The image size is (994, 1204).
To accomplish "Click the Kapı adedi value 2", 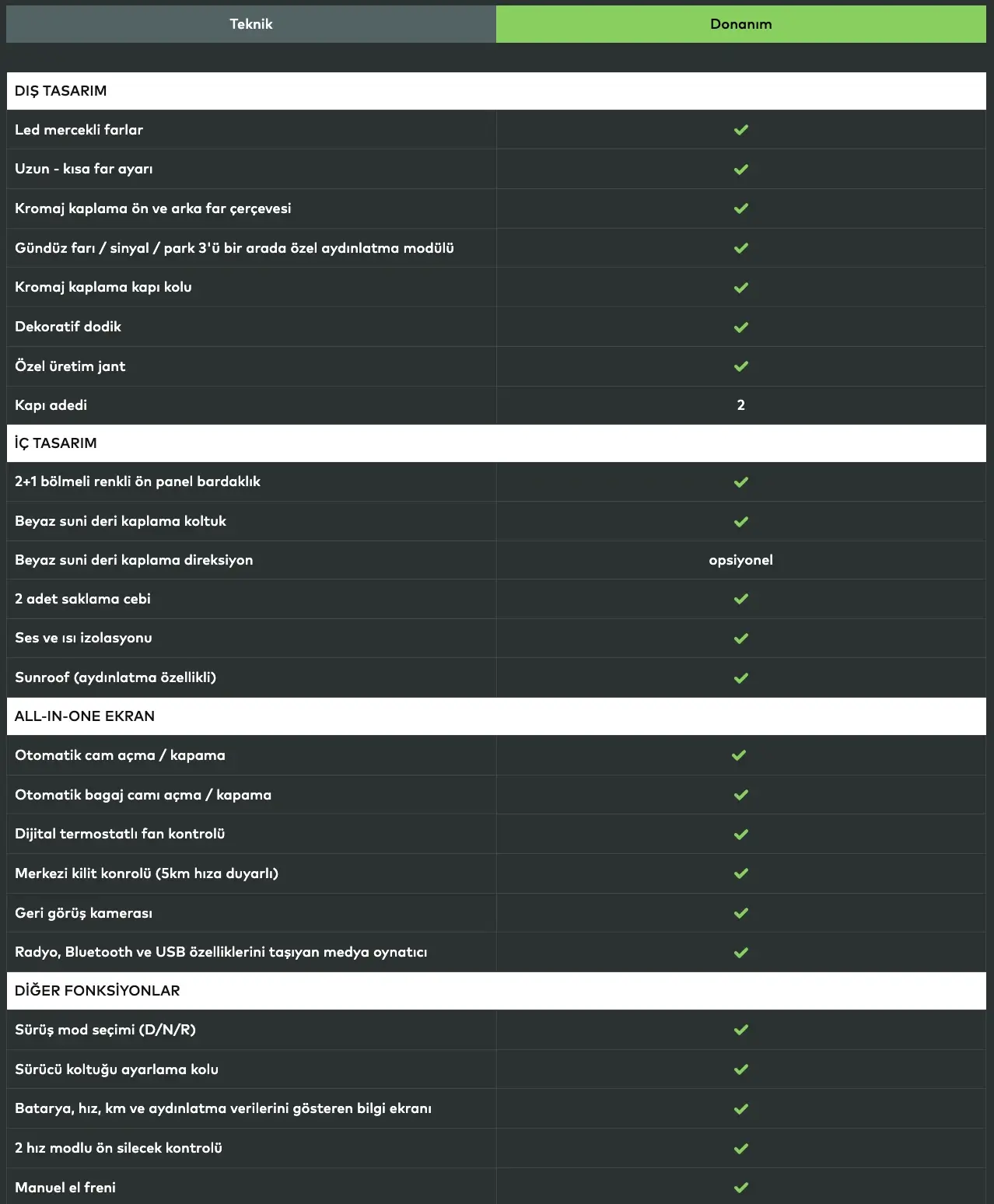I will (740, 405).
